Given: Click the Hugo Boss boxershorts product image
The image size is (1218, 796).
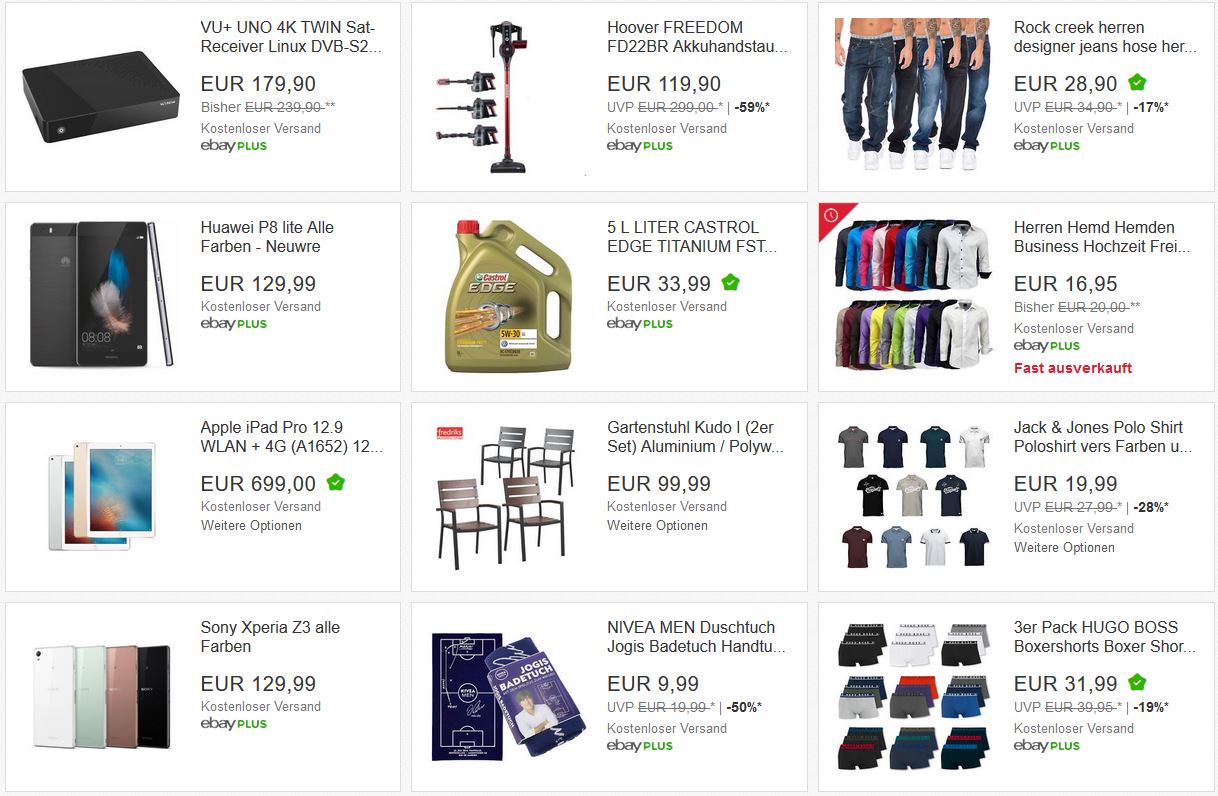Looking at the screenshot, I should pyautogui.click(x=913, y=697).
